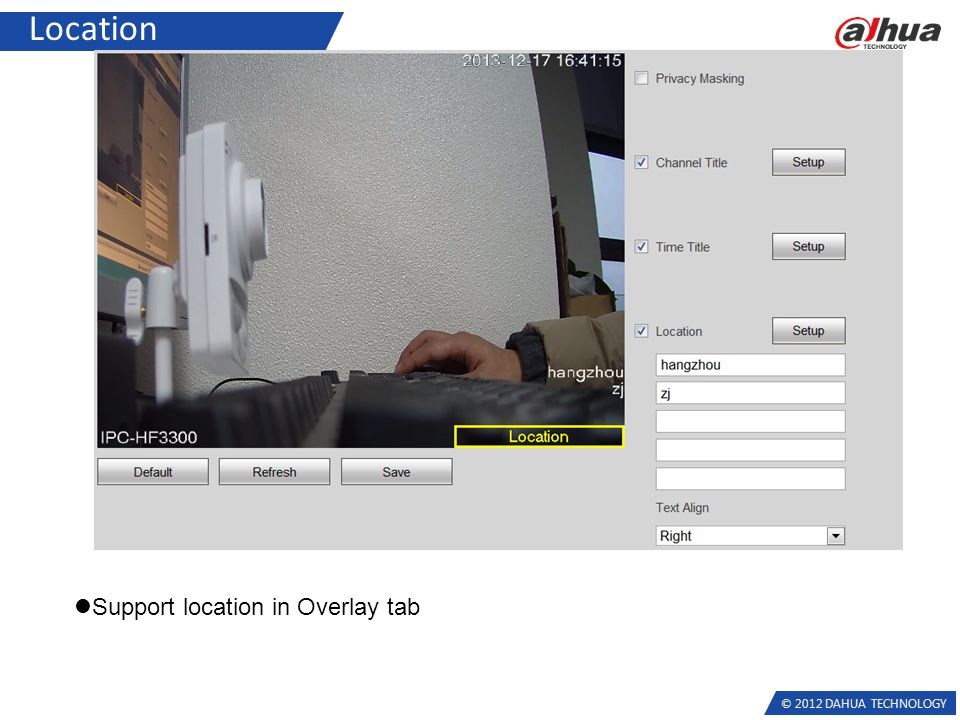Click the Refresh button

pyautogui.click(x=274, y=472)
